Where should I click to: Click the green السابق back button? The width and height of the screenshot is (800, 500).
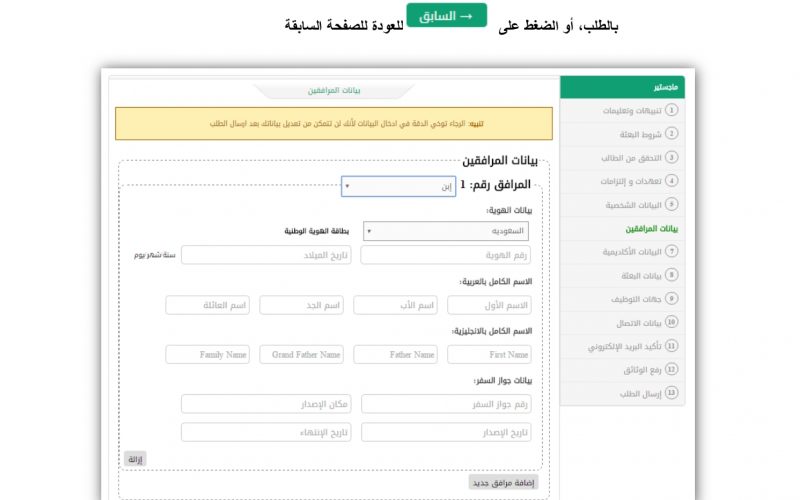tap(446, 15)
